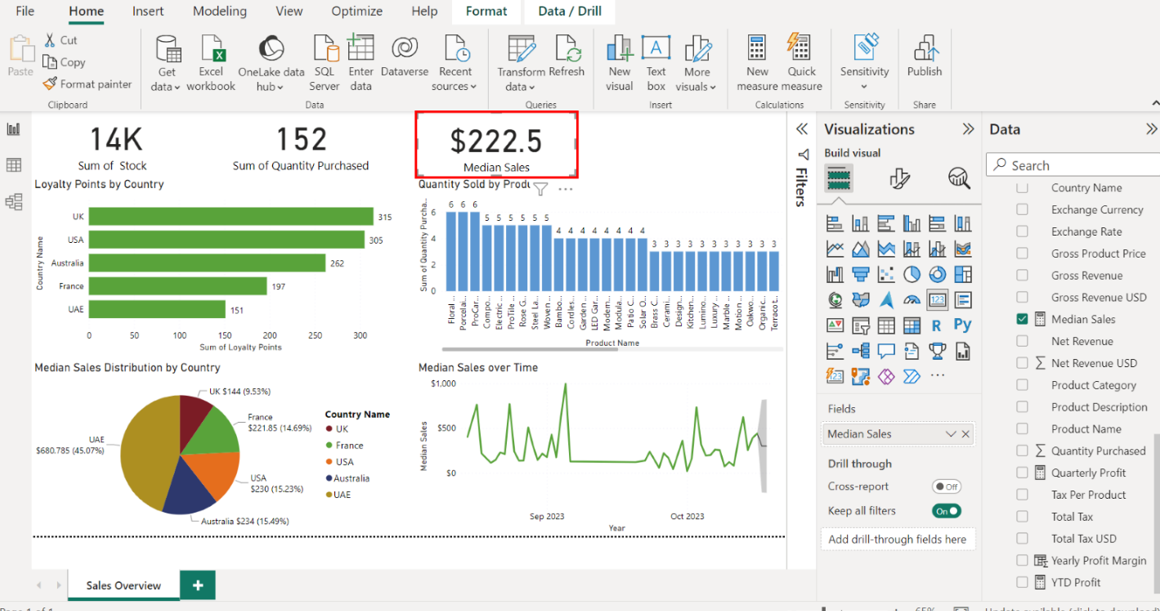Viewport: 1160px width, 611px height.
Task: Open the Modeling ribbon tab
Action: pyautogui.click(x=218, y=12)
